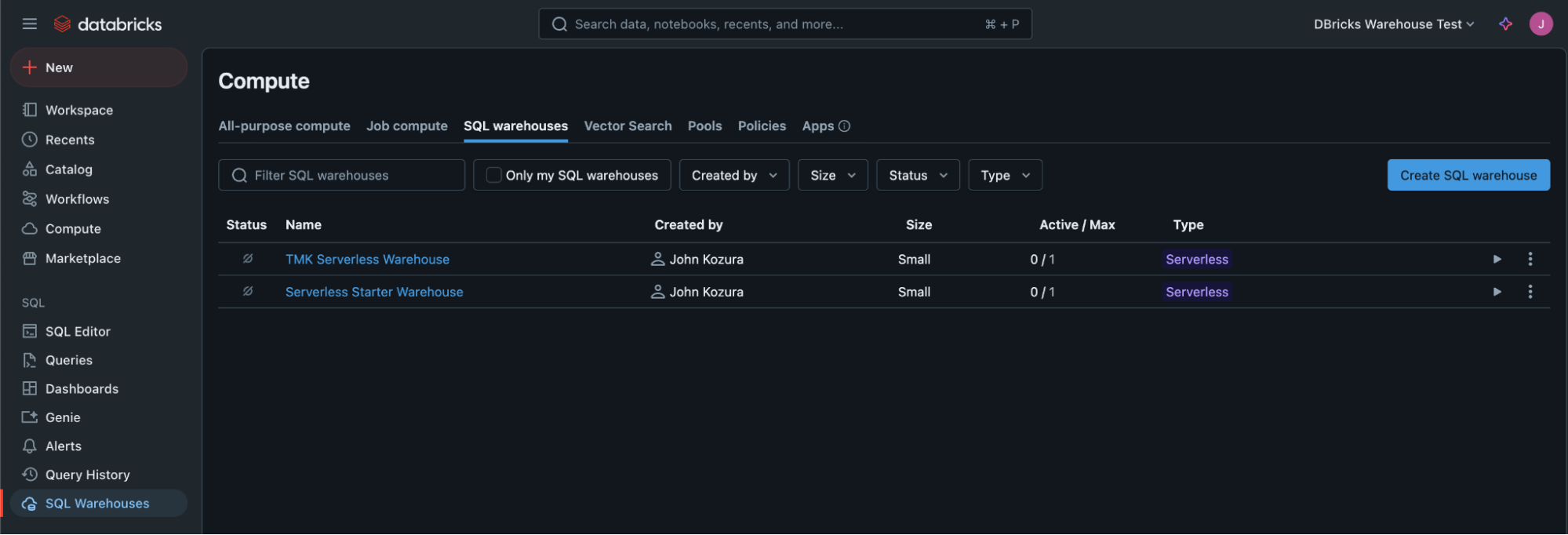
Task: Click the Serverless tag for TMK Serverless Warehouse
Action: 1197,260
